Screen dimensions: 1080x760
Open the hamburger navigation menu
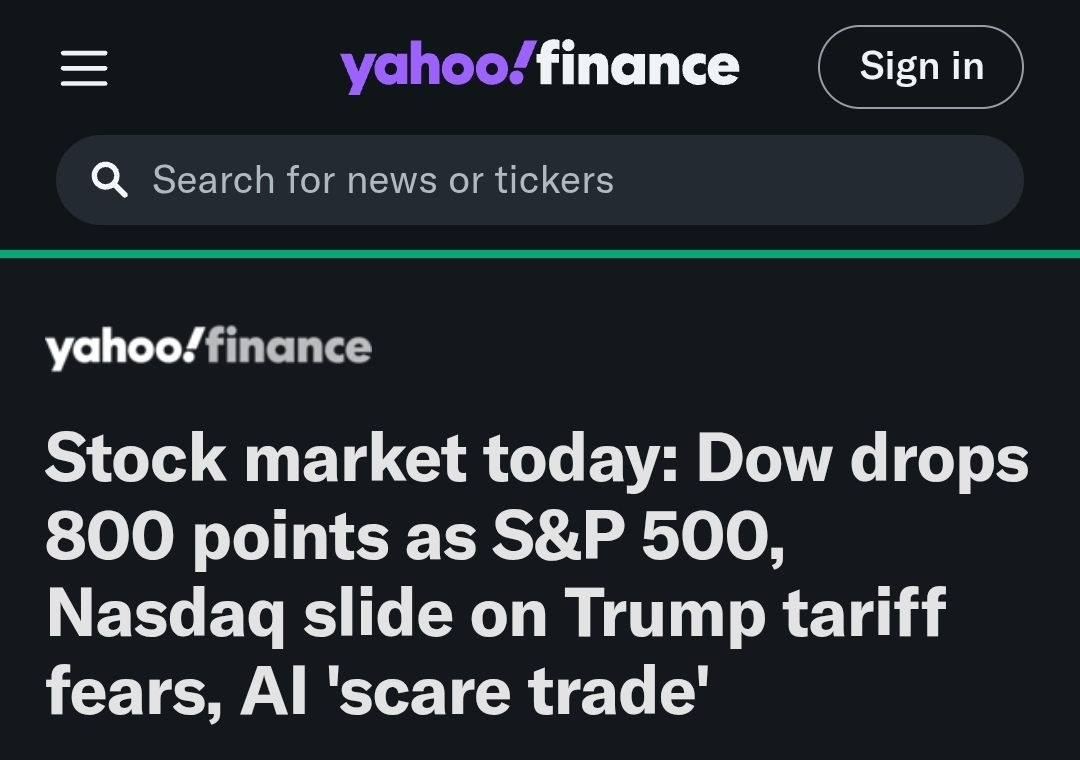point(84,68)
